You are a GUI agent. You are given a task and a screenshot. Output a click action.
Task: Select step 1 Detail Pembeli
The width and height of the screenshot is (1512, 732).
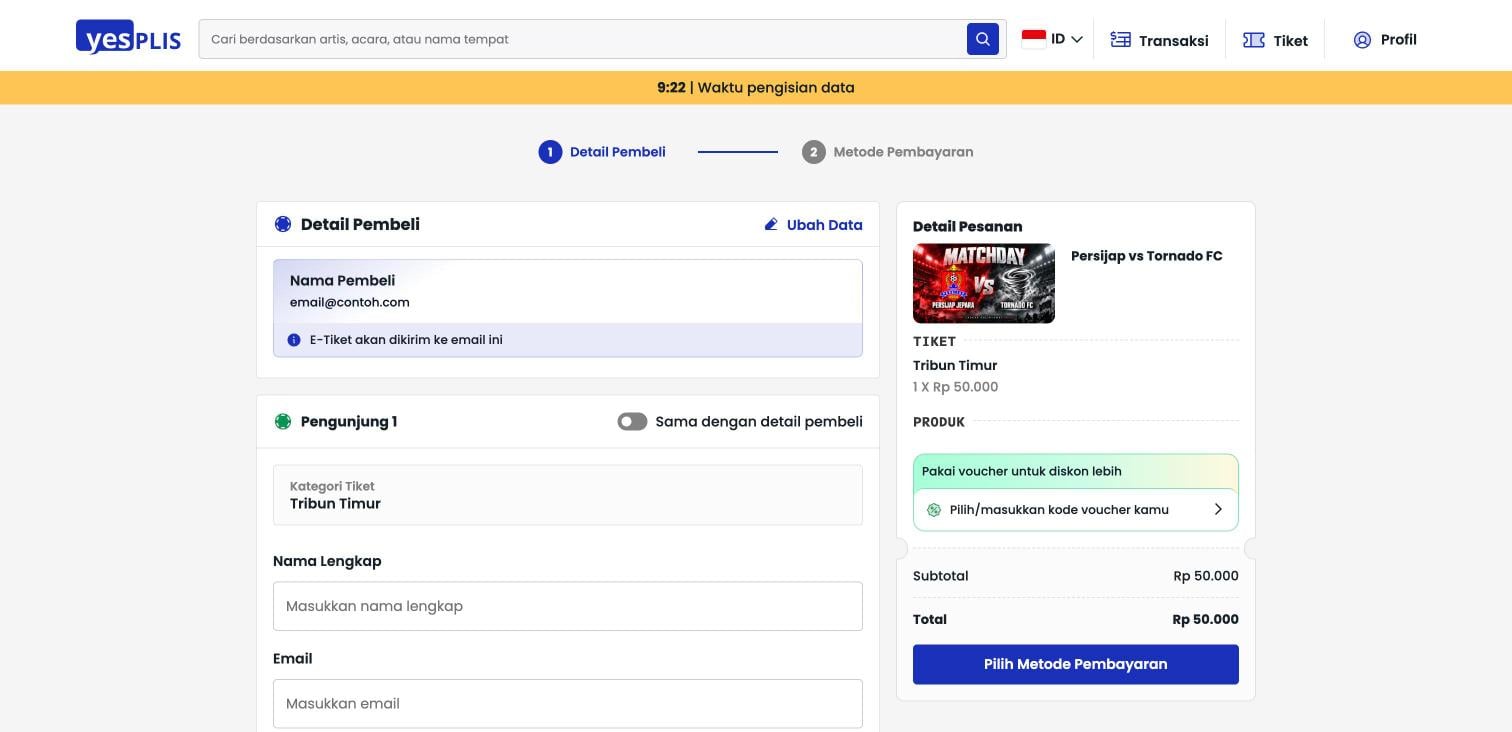[x=602, y=152]
